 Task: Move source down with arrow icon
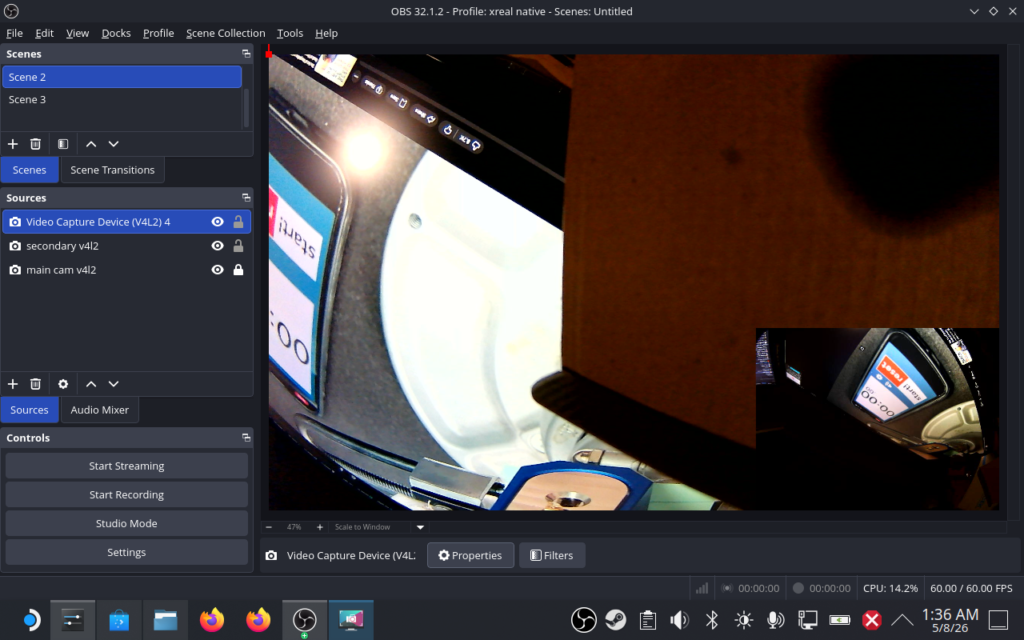point(114,384)
